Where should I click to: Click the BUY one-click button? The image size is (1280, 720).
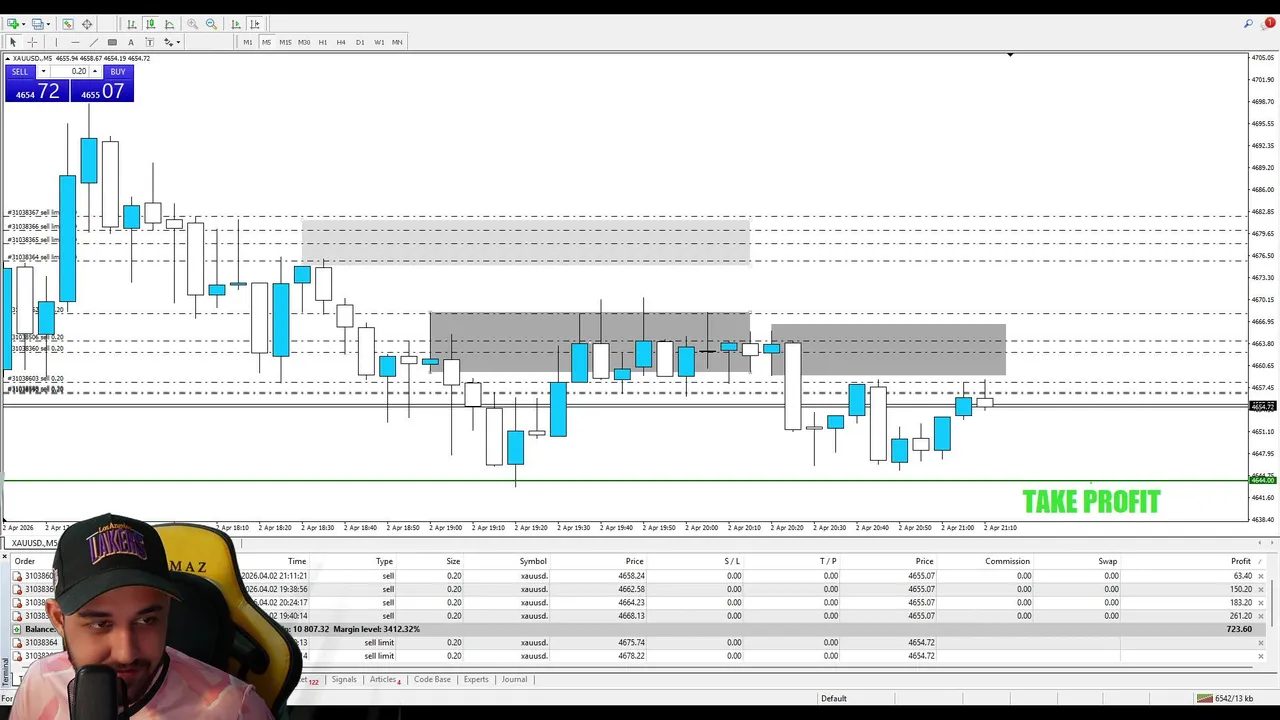118,72
